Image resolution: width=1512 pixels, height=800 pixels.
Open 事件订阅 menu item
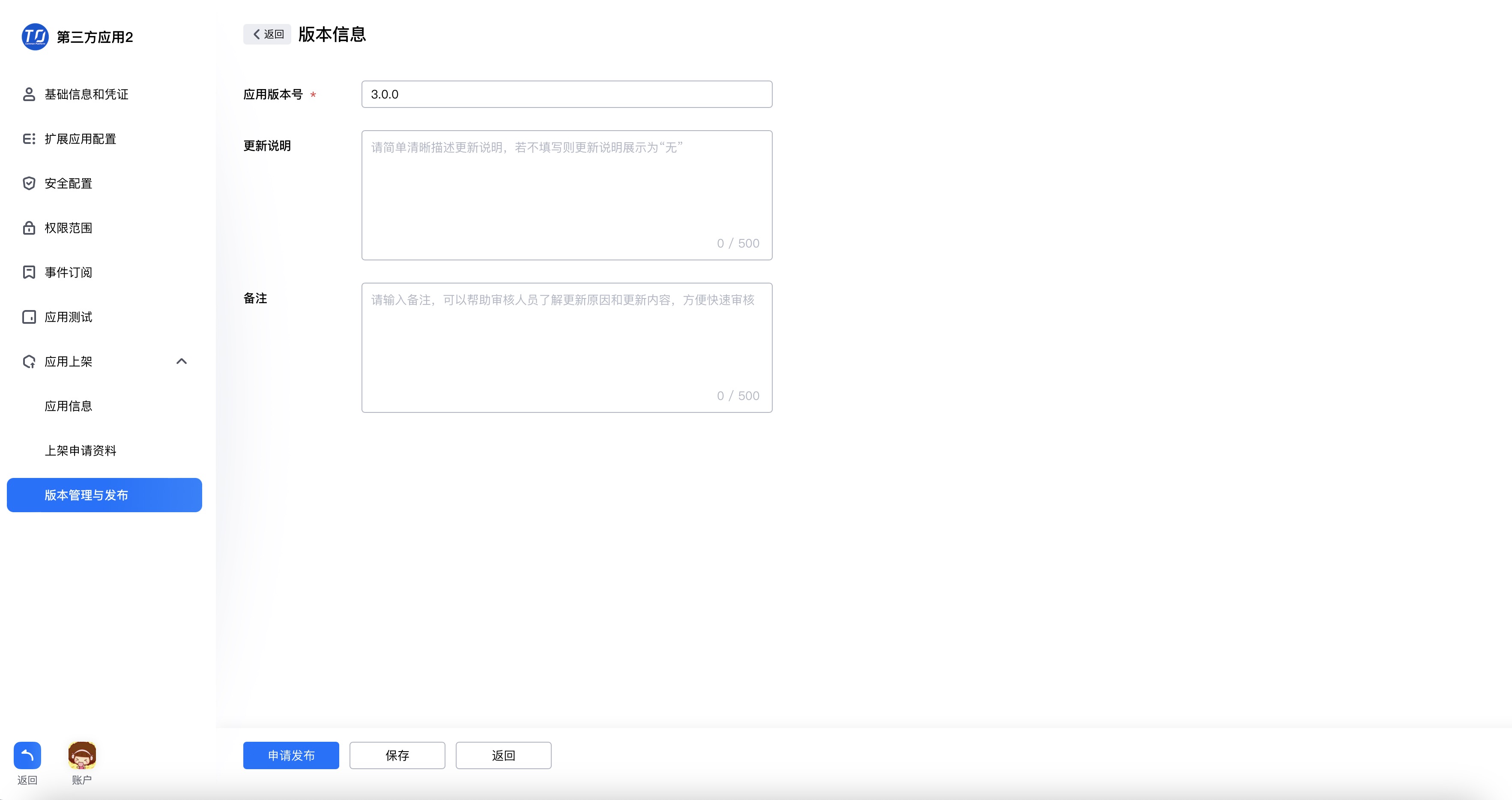coord(105,272)
